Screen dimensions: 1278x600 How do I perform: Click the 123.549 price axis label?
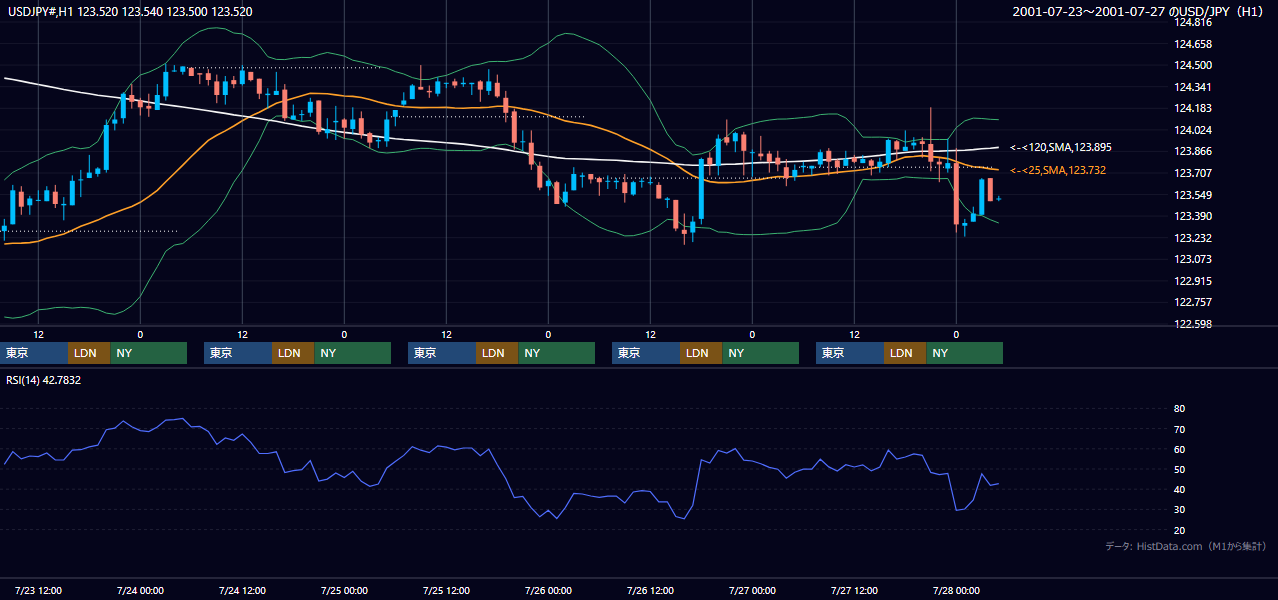[x=1192, y=195]
